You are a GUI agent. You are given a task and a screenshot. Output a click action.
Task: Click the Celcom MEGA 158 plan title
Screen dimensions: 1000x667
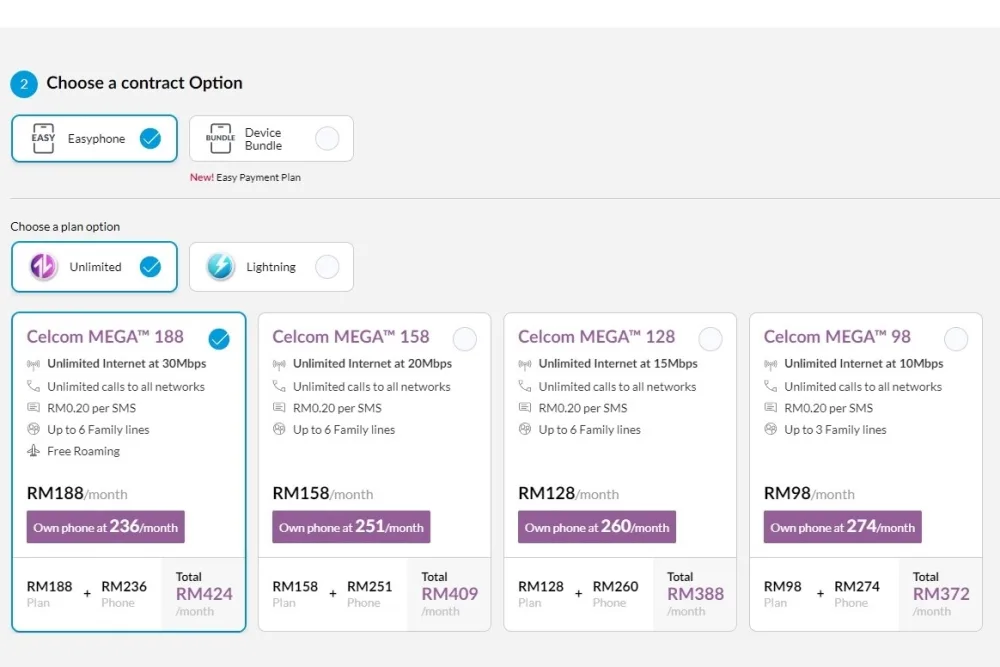[x=351, y=337]
